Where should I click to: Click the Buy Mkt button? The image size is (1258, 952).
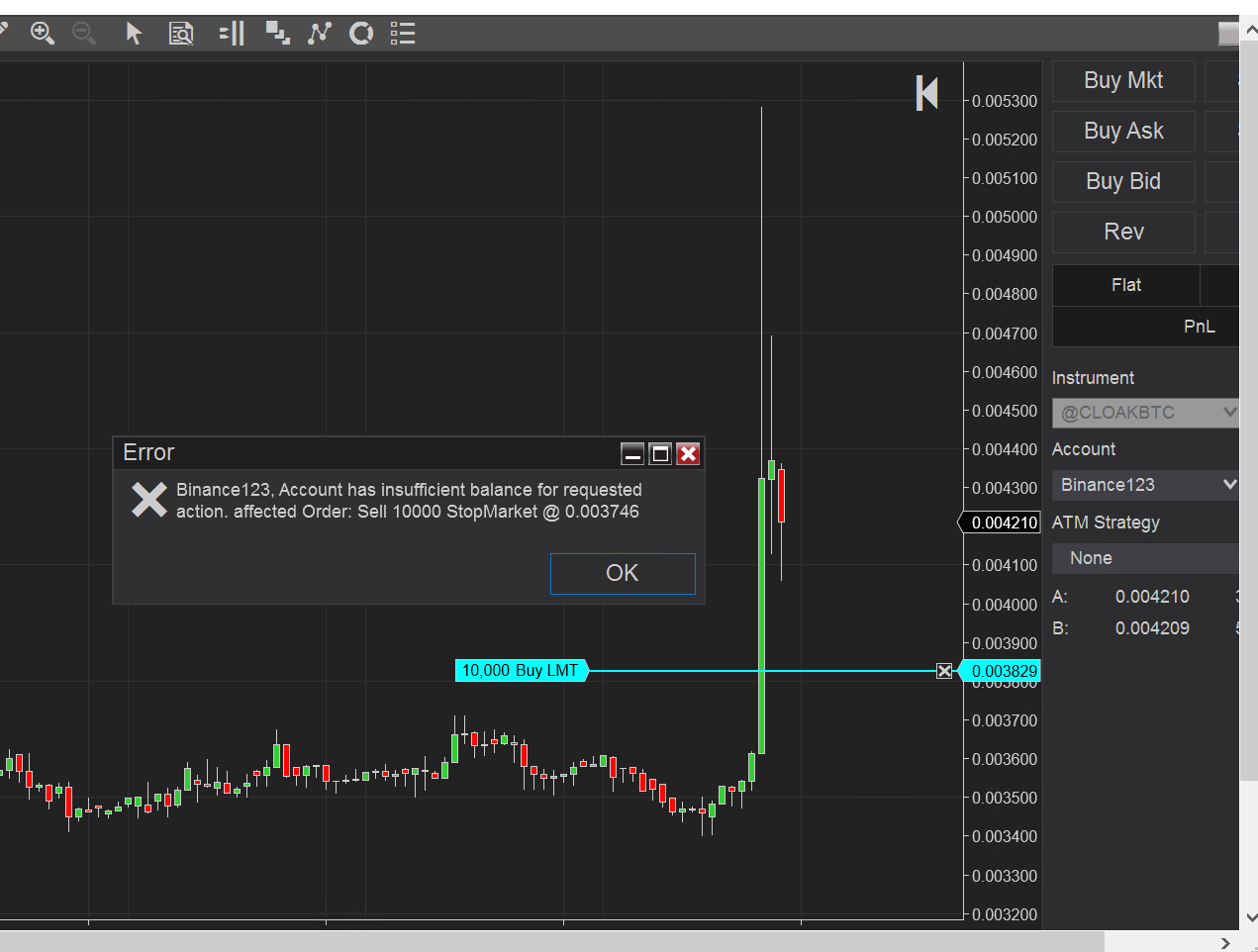click(x=1123, y=81)
